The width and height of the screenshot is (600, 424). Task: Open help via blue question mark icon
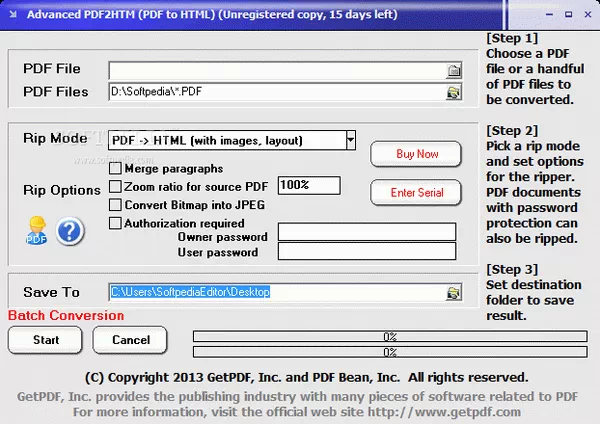point(70,231)
